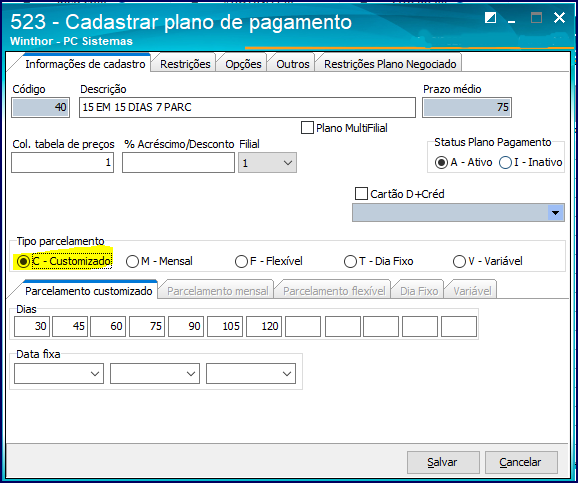The width and height of the screenshot is (578, 483).
Task: Open the Opções tab
Action: [x=243, y=64]
